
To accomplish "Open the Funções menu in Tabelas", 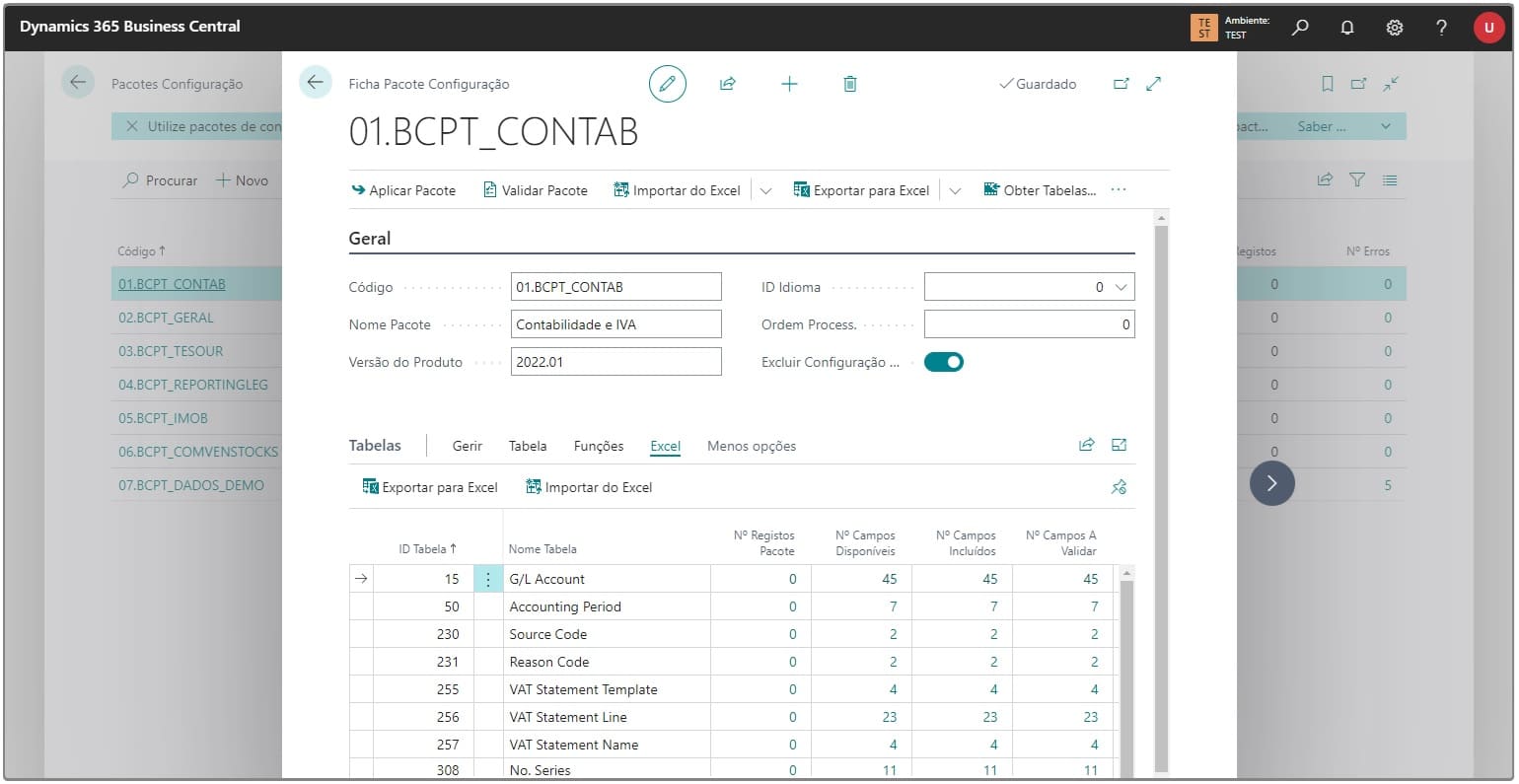I will pos(599,446).
